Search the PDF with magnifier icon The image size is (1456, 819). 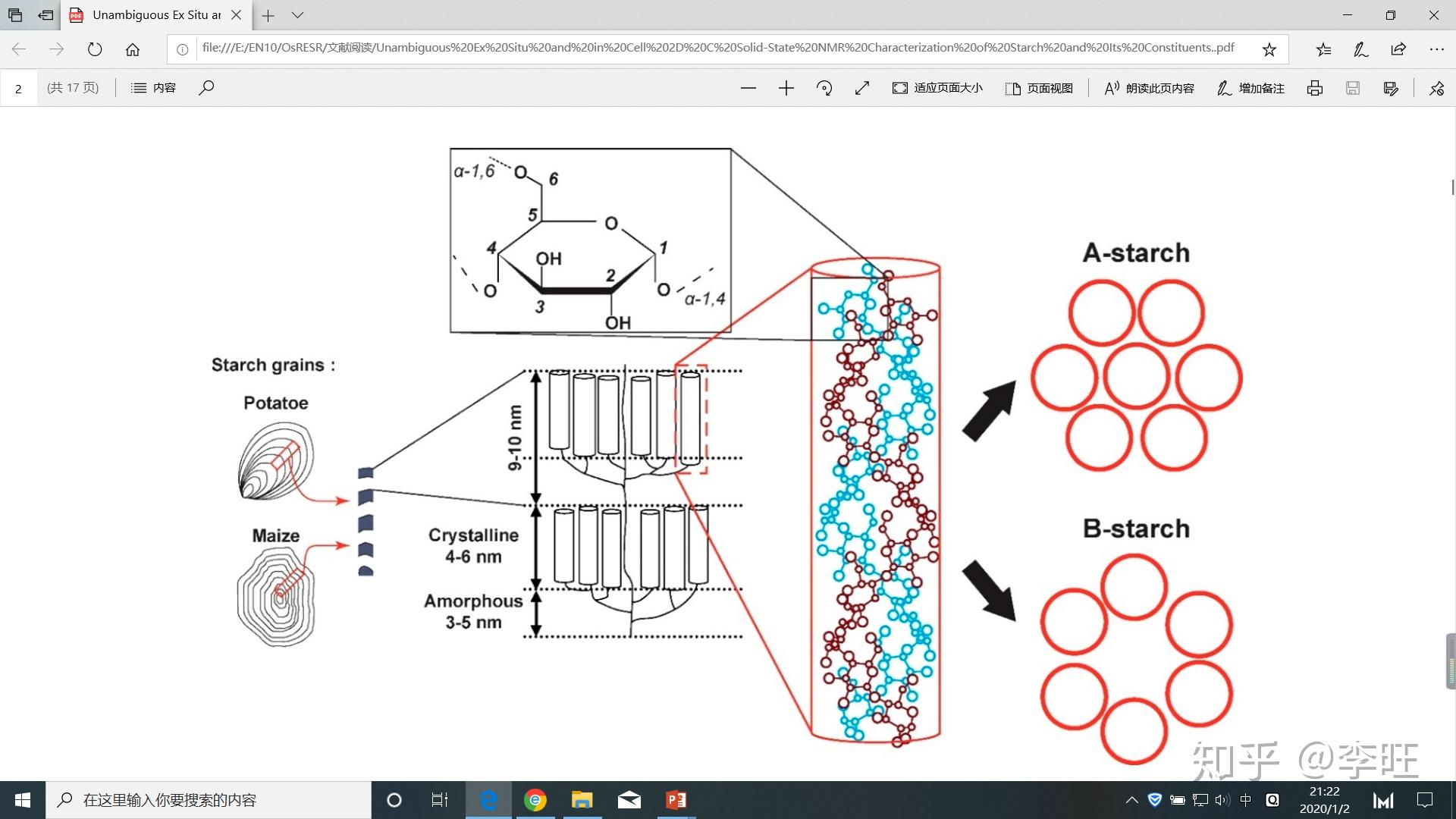(206, 88)
